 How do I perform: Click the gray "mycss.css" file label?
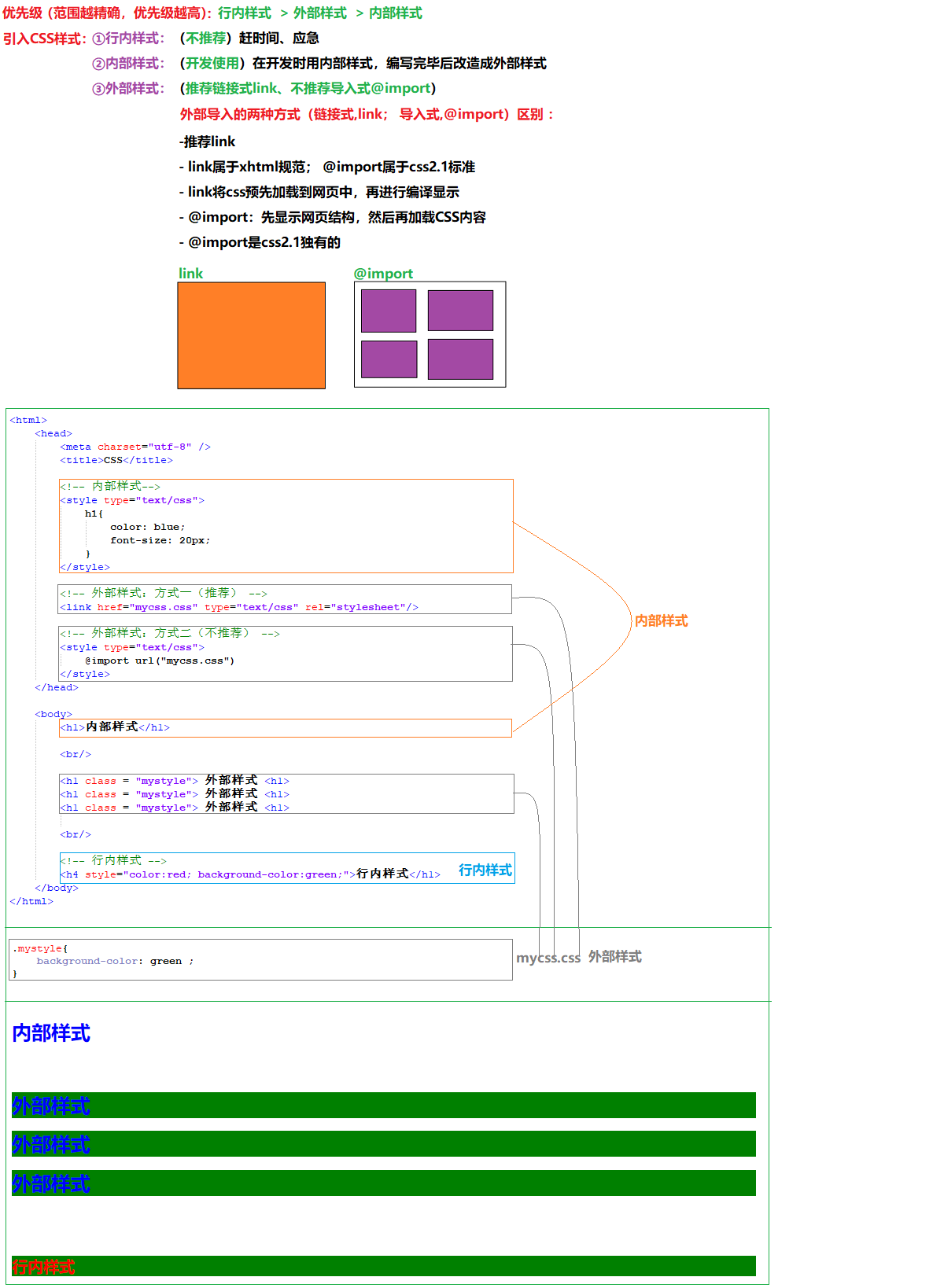[548, 958]
